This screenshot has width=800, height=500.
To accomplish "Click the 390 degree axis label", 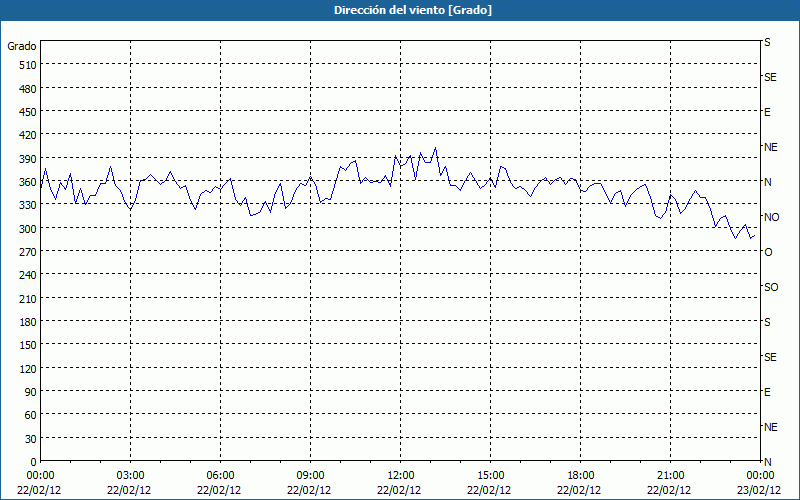I will tap(28, 159).
